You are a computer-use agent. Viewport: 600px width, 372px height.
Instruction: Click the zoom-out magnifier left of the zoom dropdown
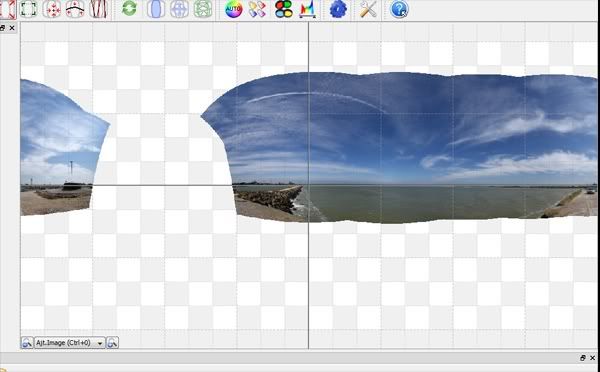click(27, 343)
